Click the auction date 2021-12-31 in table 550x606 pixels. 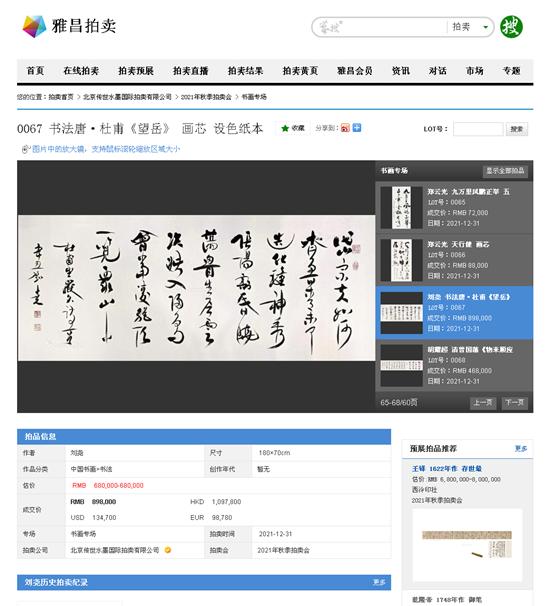(275, 534)
